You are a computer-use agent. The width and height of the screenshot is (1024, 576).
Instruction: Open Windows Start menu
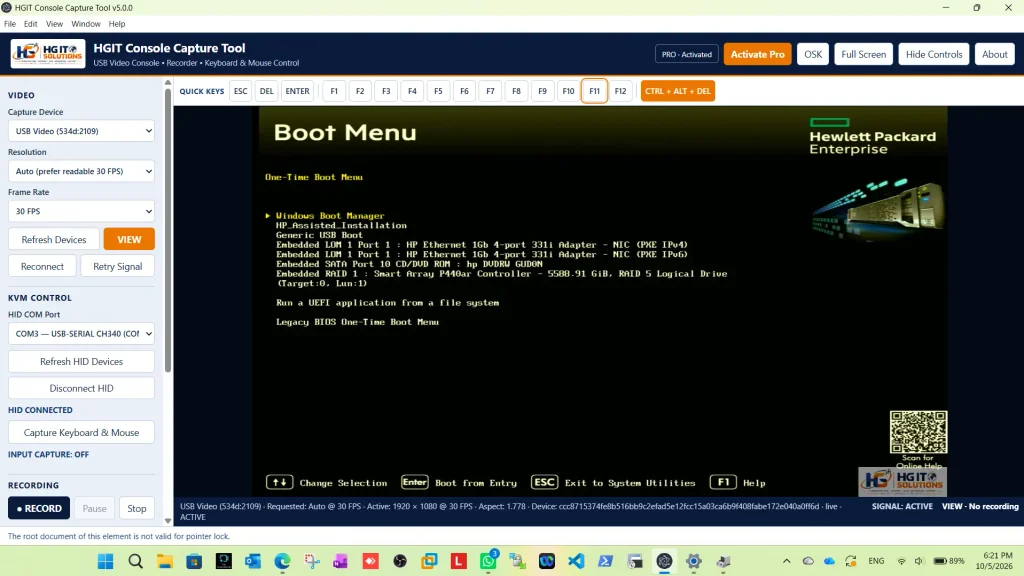point(105,561)
